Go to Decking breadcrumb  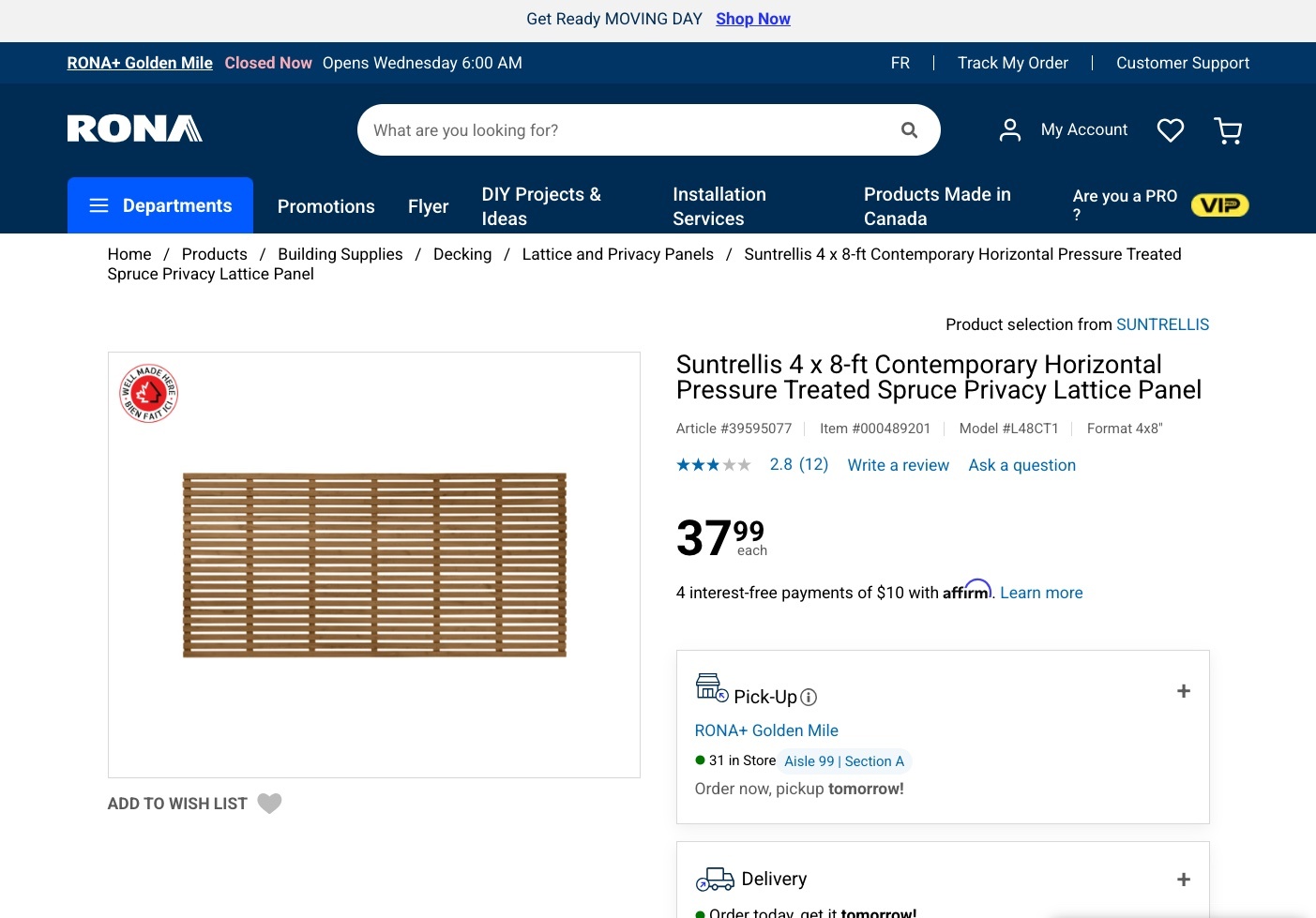462,254
